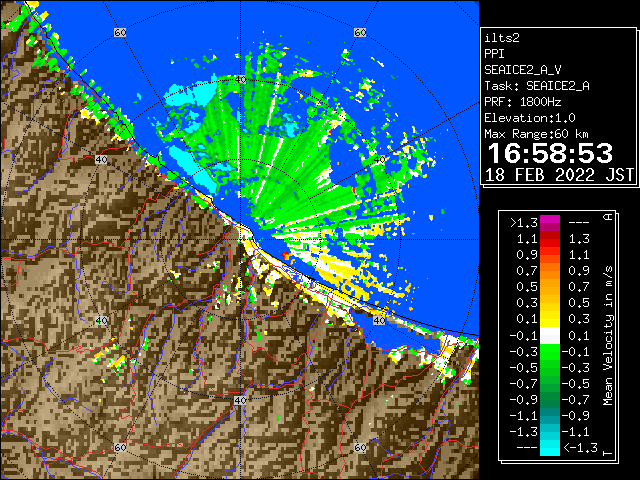The height and width of the screenshot is (480, 640).
Task: Click the '60' ring label north-northwest over sea
Action: (120, 32)
